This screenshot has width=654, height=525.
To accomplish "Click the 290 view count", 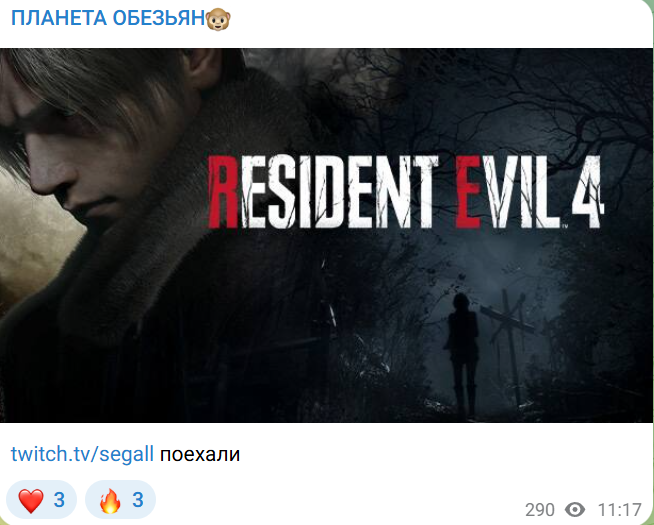I will 540,510.
